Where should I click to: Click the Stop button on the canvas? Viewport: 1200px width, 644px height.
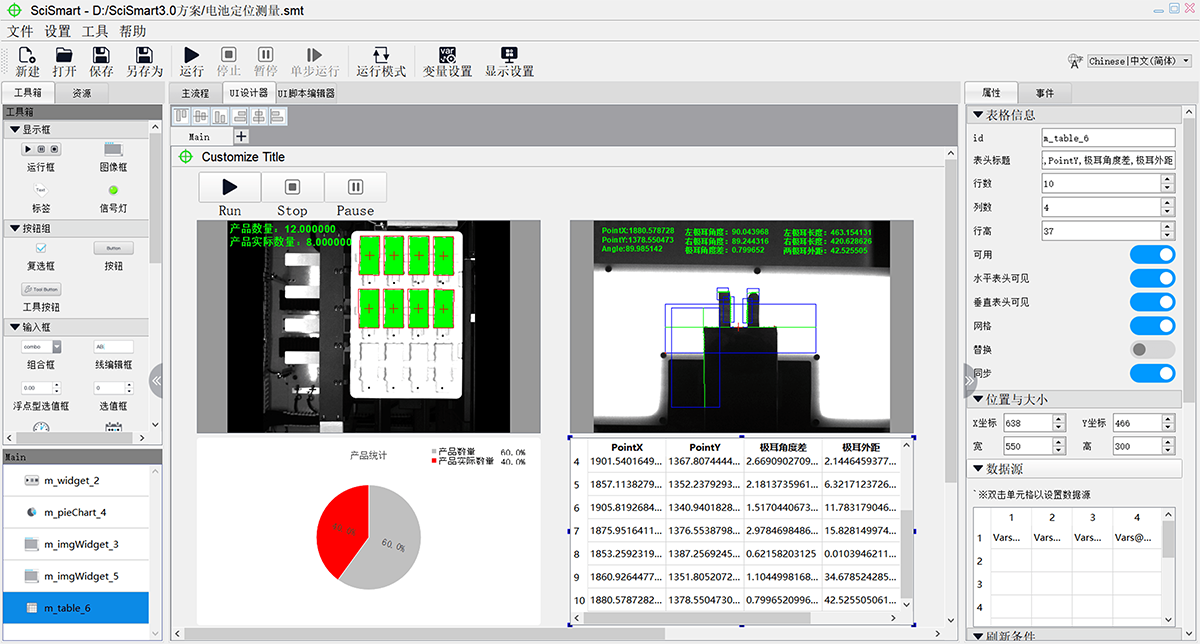(292, 186)
